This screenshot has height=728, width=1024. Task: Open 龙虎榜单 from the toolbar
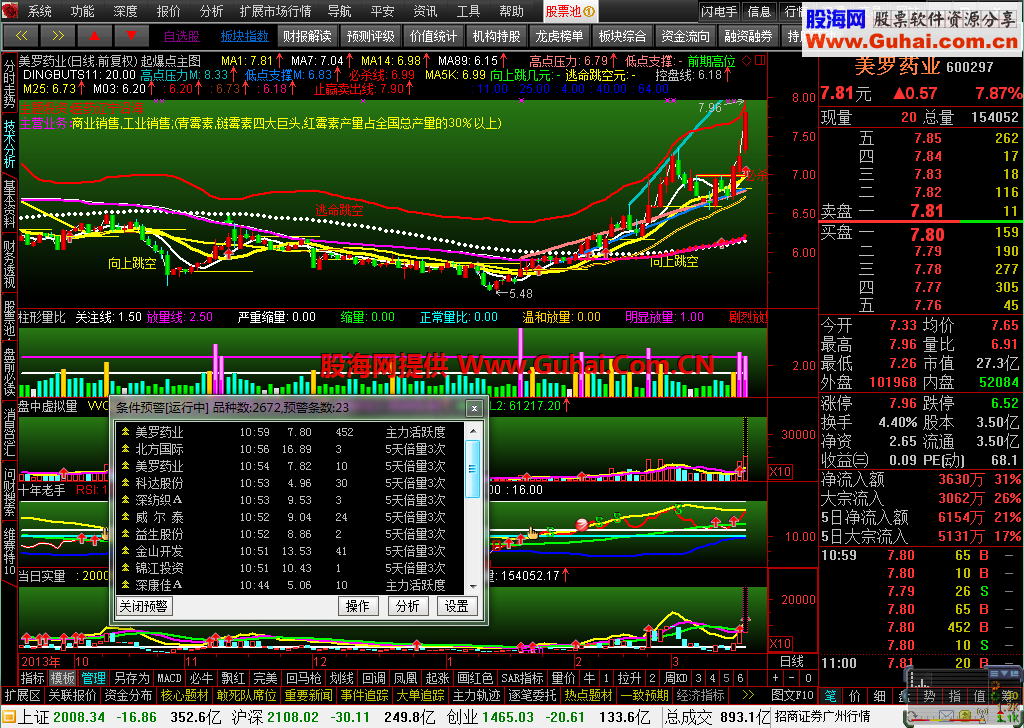(559, 36)
